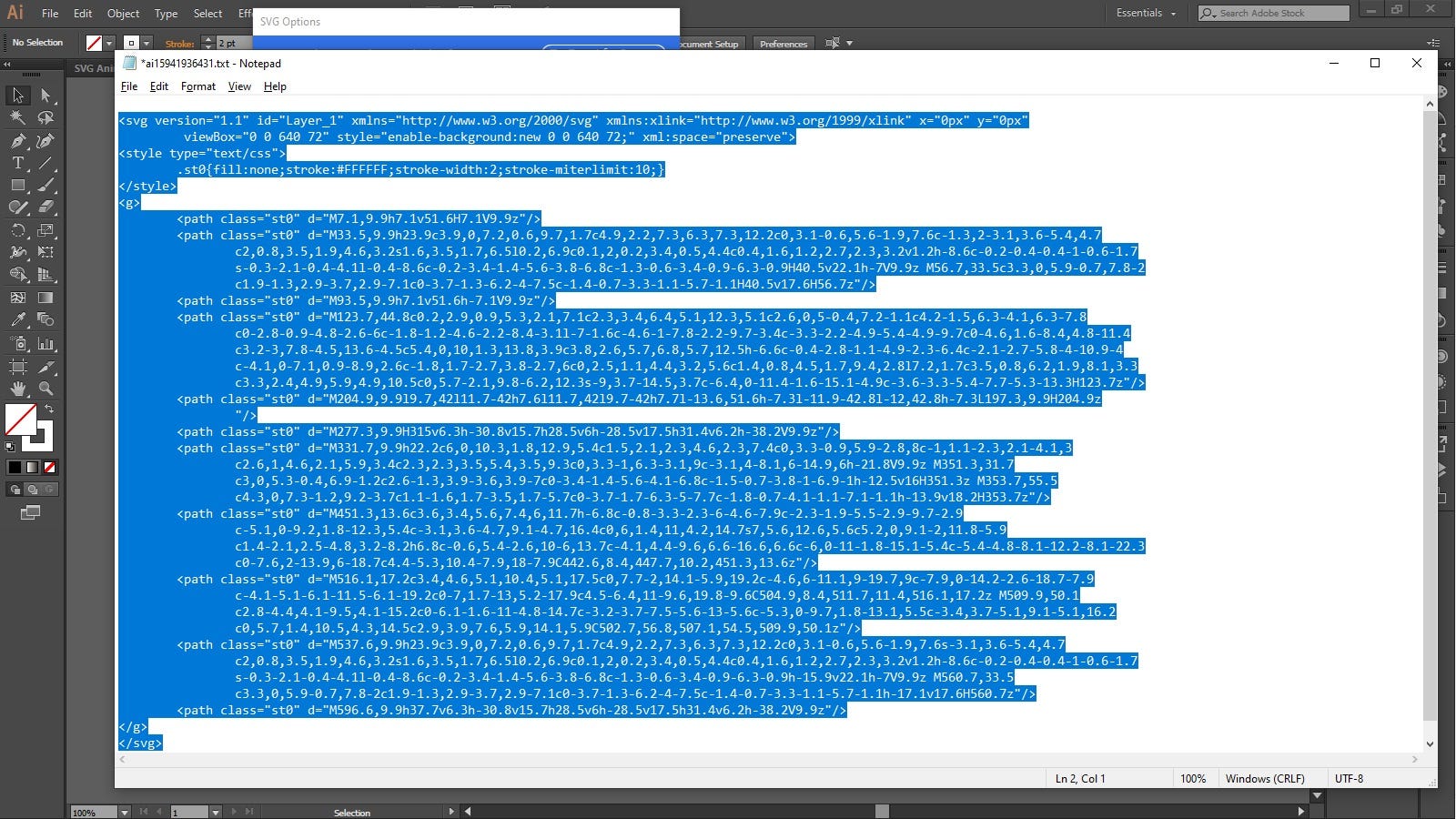Open Illustrator control bar panel menu
1456x819 pixels.
1433,43
